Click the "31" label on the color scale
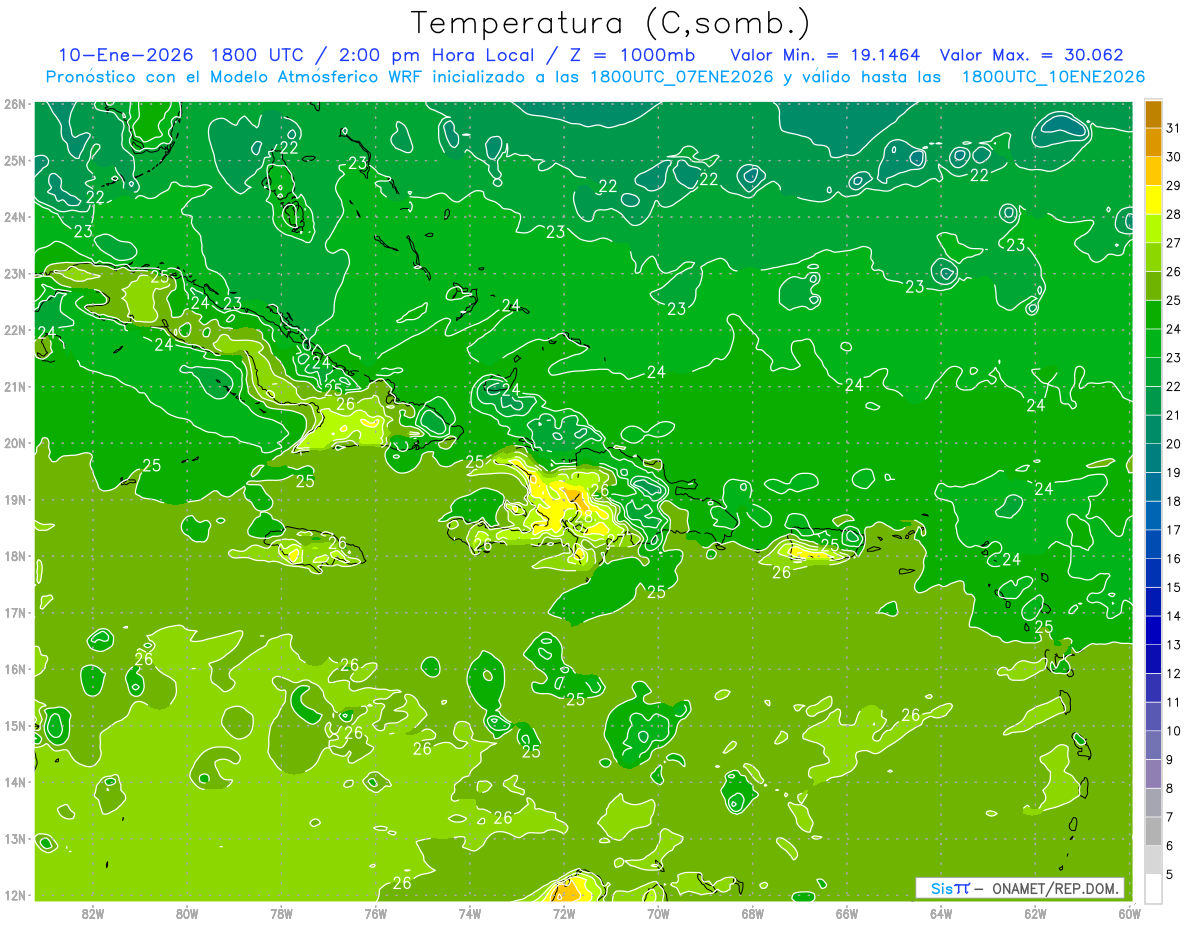Image resolution: width=1200 pixels, height=927 pixels. pyautogui.click(x=1174, y=128)
